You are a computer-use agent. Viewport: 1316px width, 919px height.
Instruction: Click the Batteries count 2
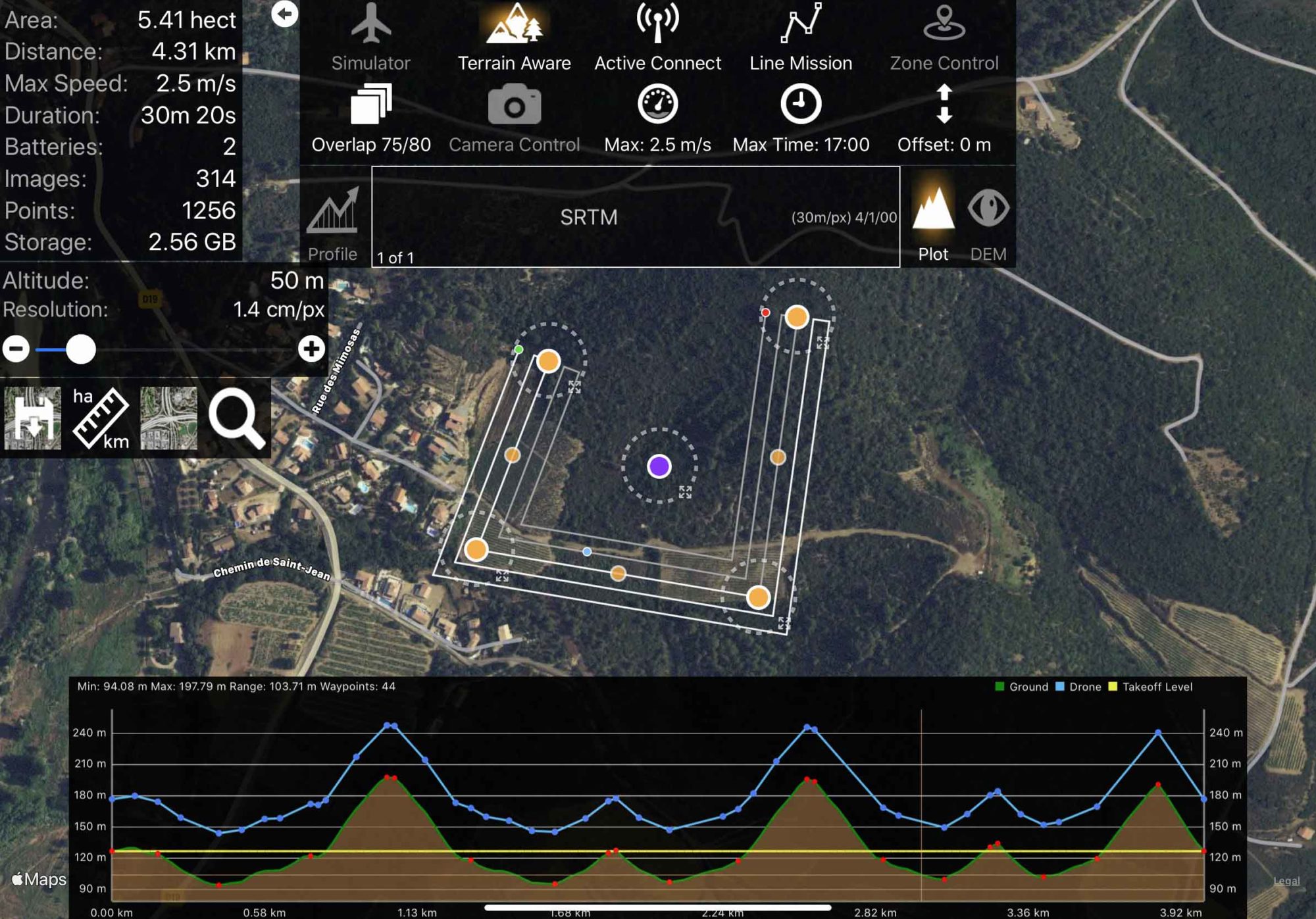click(x=229, y=147)
